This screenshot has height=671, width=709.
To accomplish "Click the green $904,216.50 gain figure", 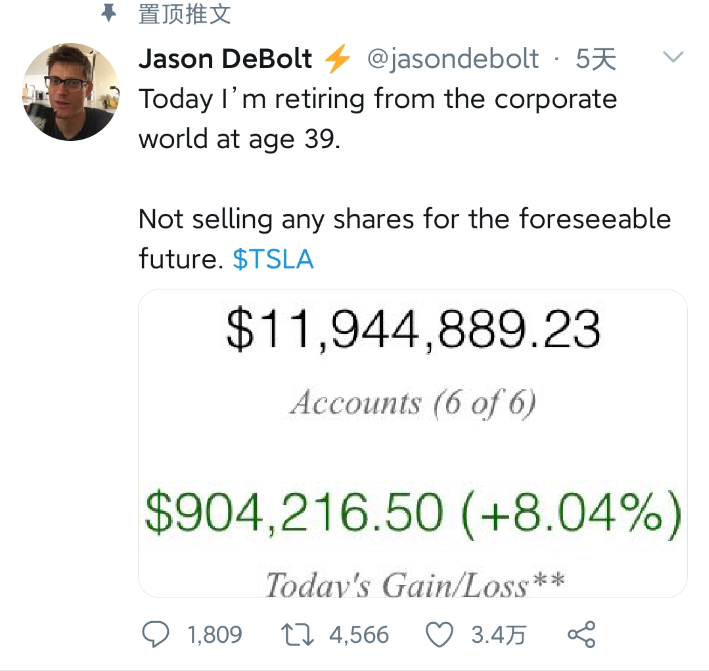I will pyautogui.click(x=292, y=513).
